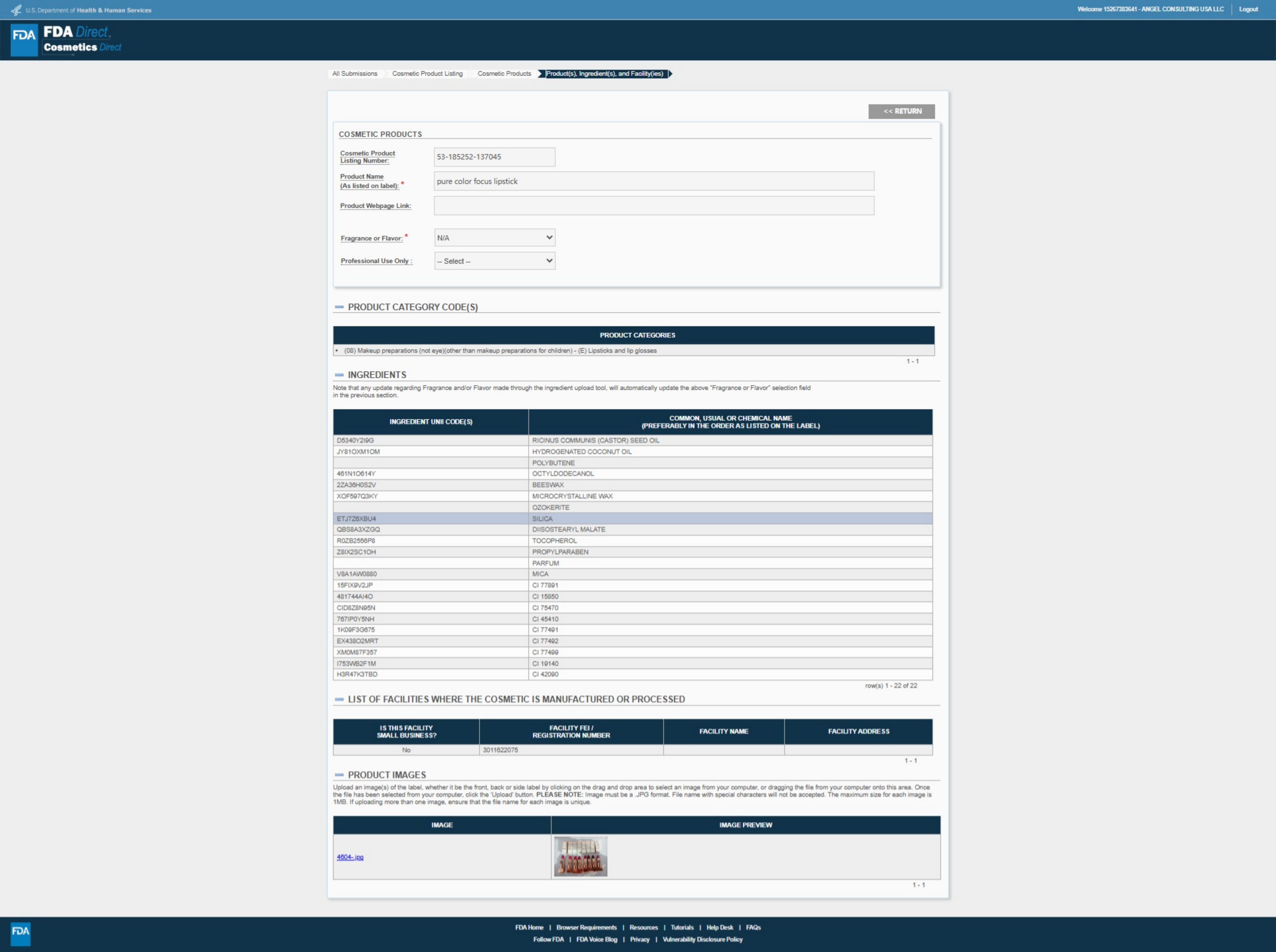Collapse the List of Facilities section
This screenshot has height=952, width=1276.
click(x=340, y=699)
